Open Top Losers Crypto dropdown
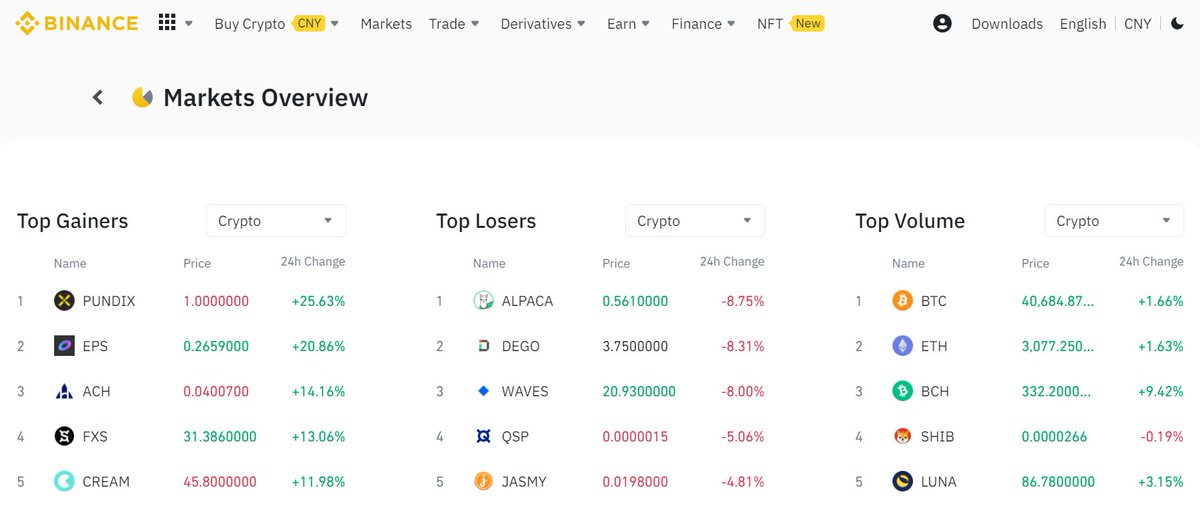Image resolution: width=1200 pixels, height=514 pixels. tap(695, 221)
